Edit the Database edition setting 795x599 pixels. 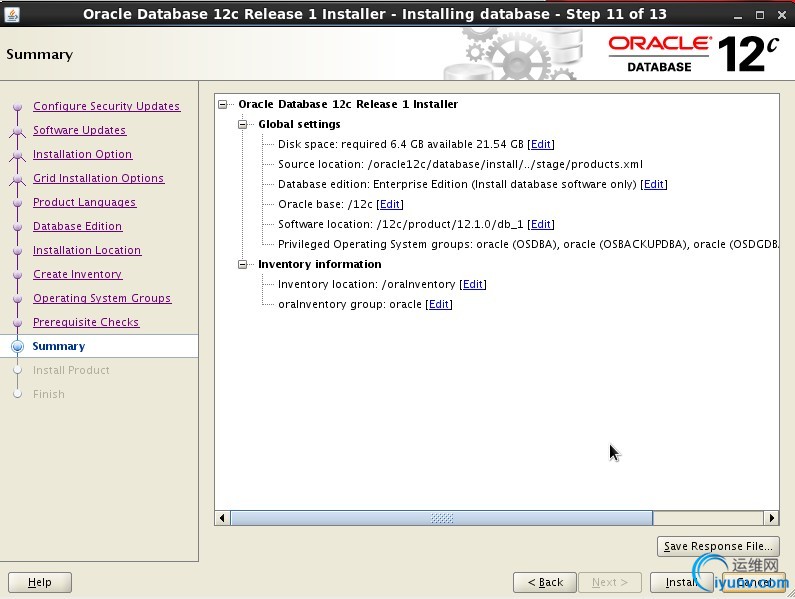pos(654,184)
